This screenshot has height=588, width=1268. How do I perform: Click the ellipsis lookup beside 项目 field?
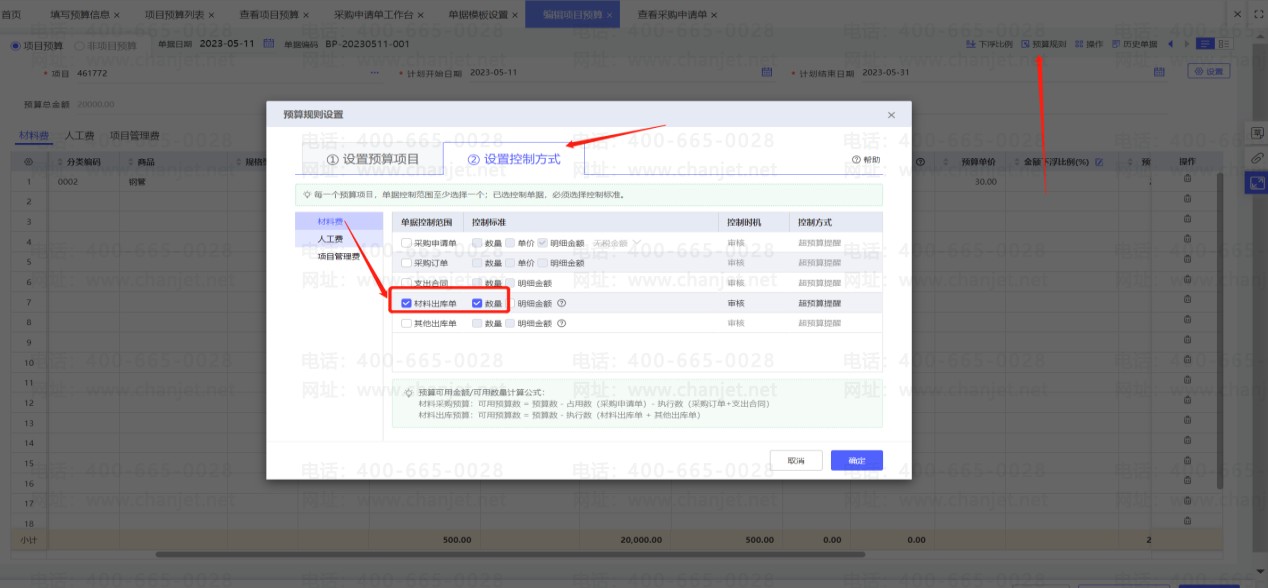click(375, 72)
